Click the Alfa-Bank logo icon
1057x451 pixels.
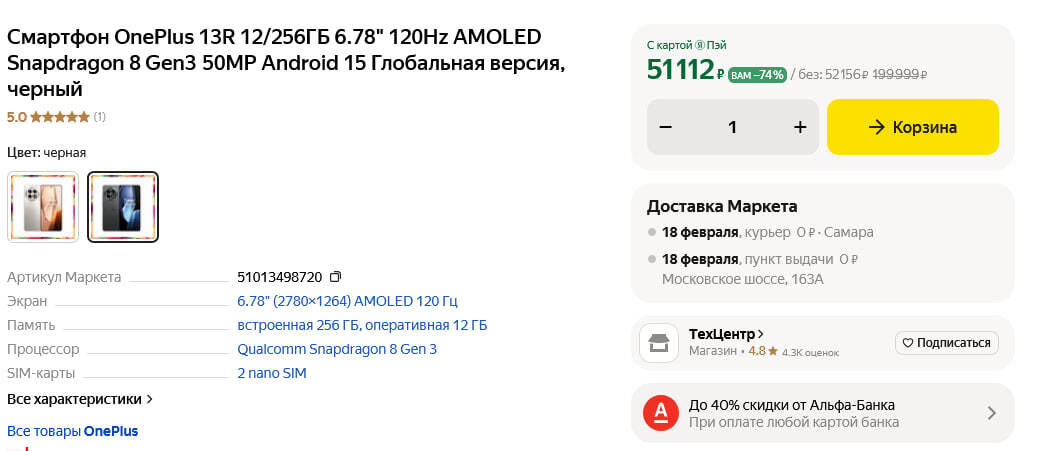click(659, 413)
